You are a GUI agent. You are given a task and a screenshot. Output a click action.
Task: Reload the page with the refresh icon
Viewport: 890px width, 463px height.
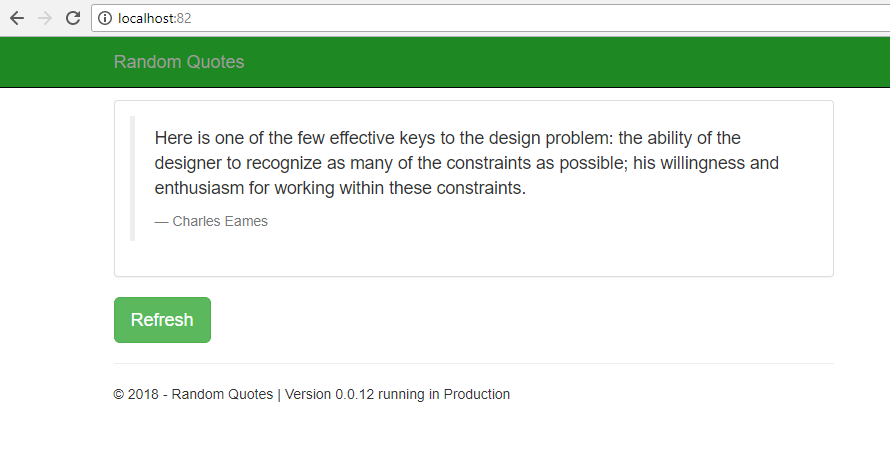coord(72,18)
